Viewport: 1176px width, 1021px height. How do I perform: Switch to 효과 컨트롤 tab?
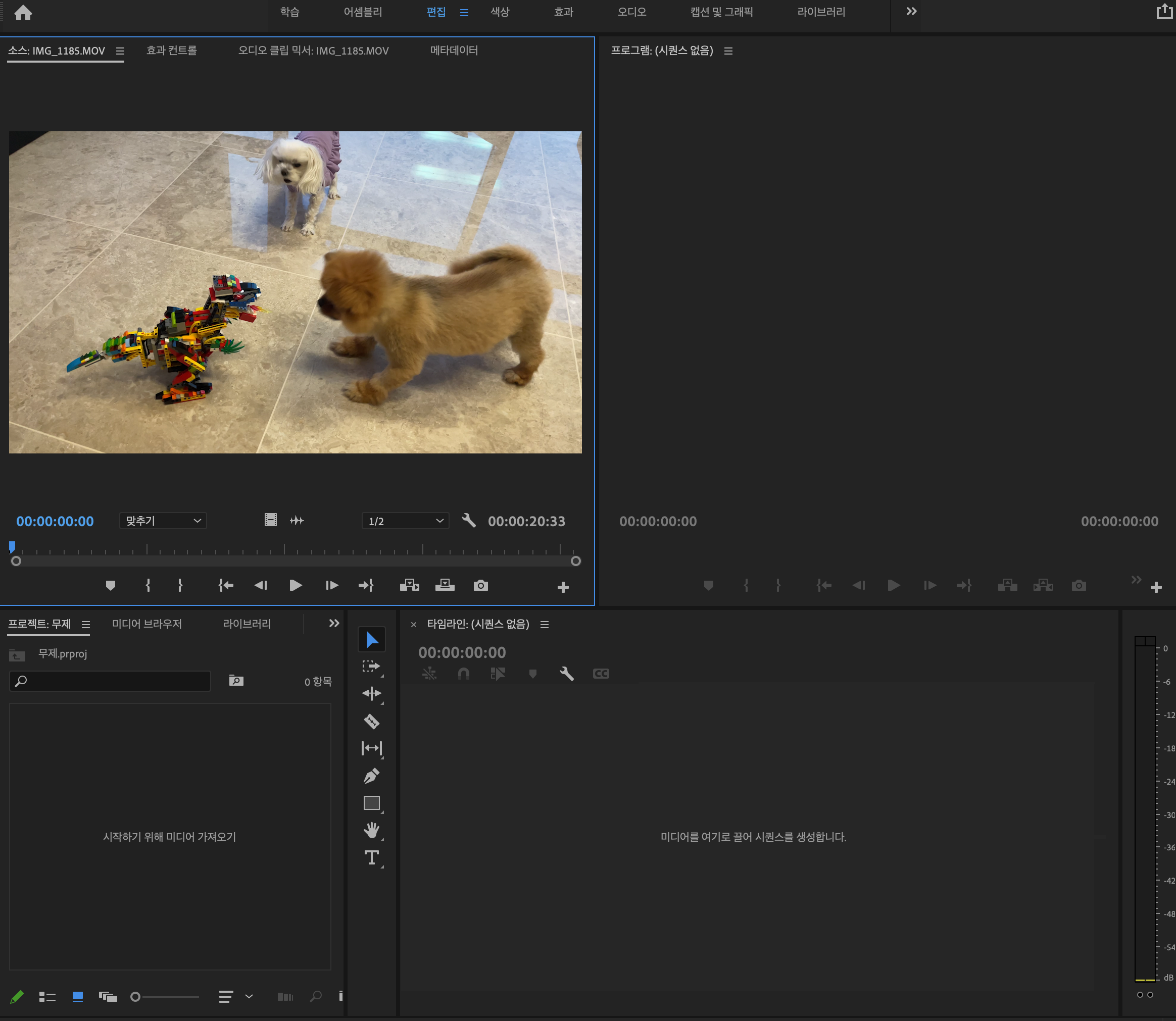pyautogui.click(x=172, y=50)
